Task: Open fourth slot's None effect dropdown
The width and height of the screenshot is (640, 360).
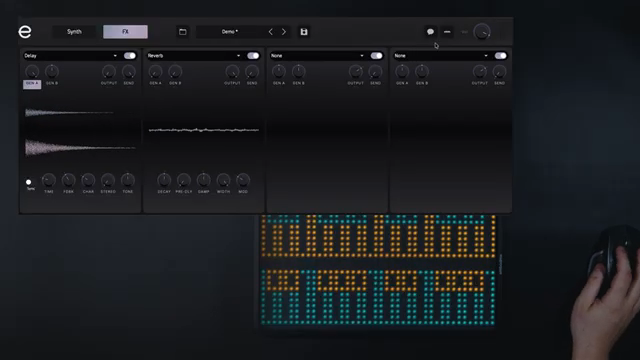Action: 441,56
